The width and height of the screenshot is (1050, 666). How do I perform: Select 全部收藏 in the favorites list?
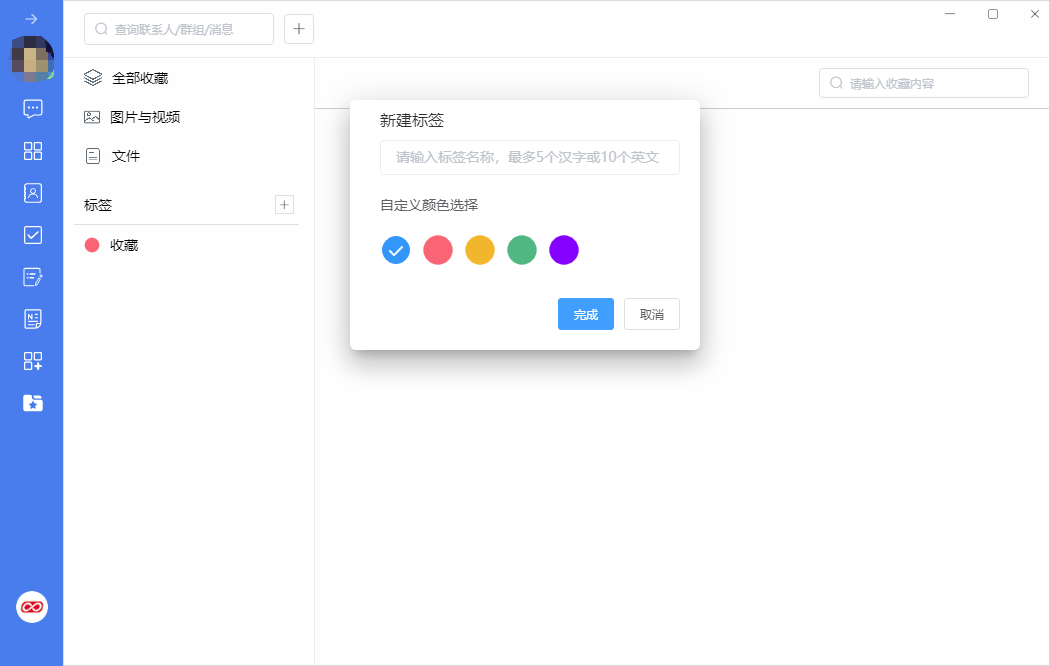(139, 78)
